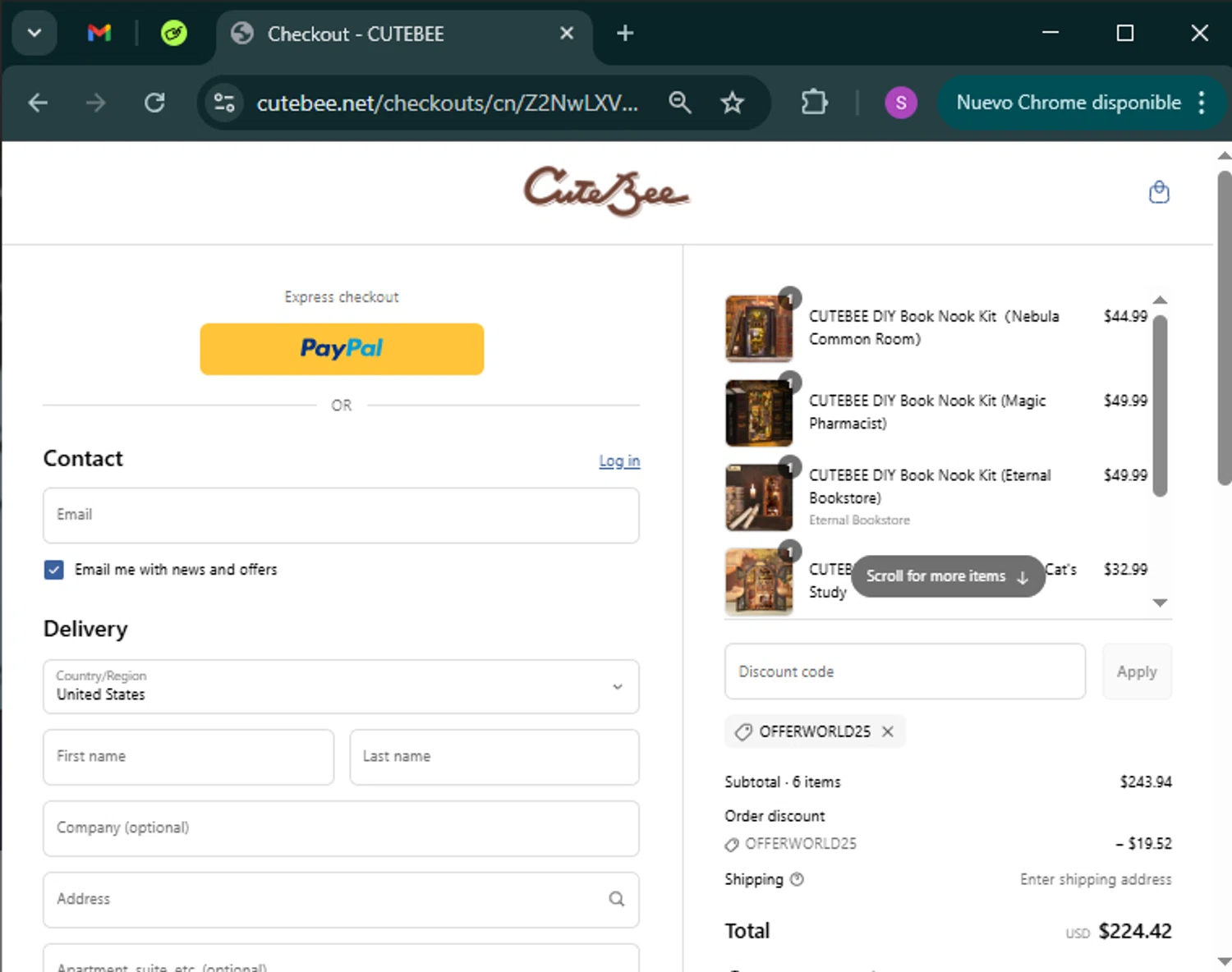The width and height of the screenshot is (1232, 972).
Task: Remove the OFFERWORLD25 discount code
Action: click(888, 731)
